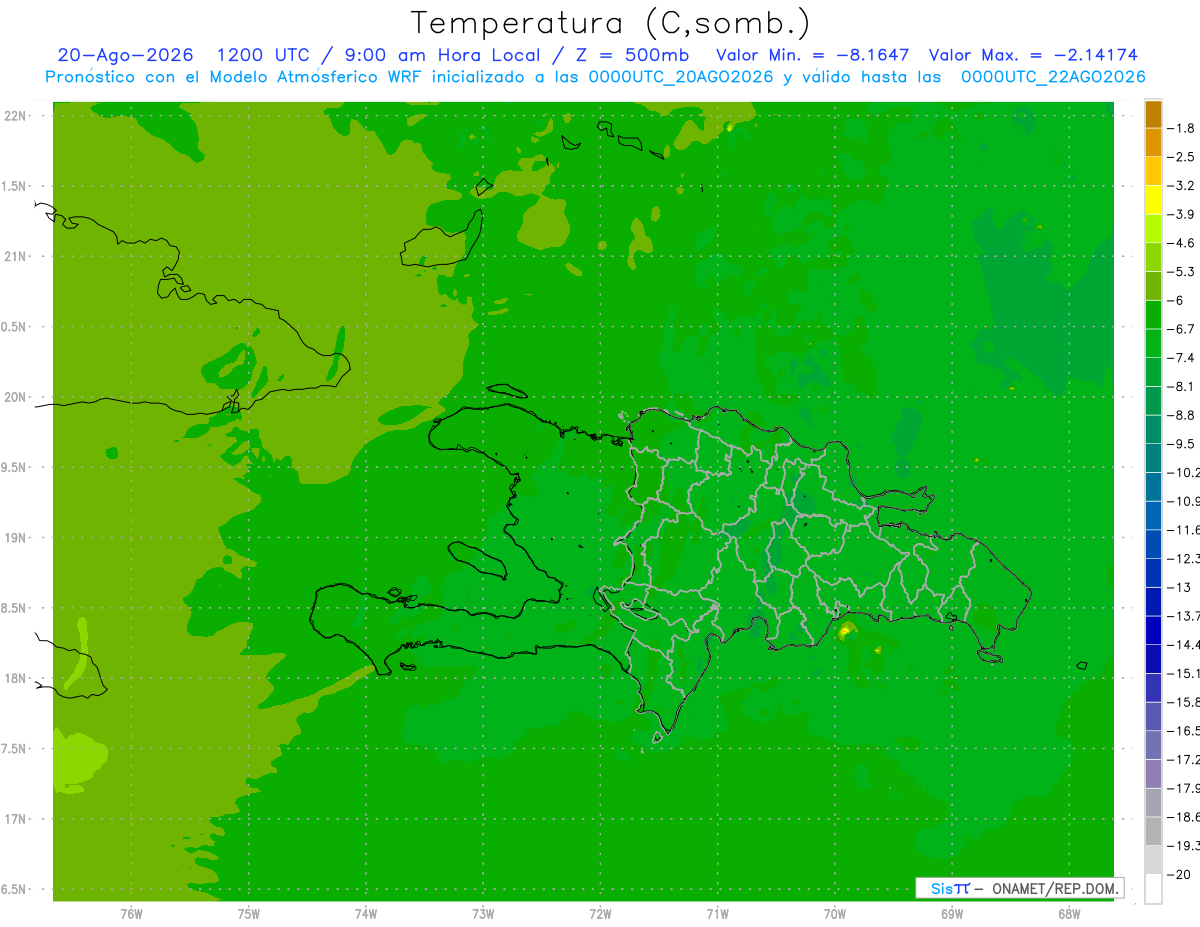Pick the gray swatch between -18.6 and -19.3
This screenshot has height=927, width=1200.
(1153, 831)
